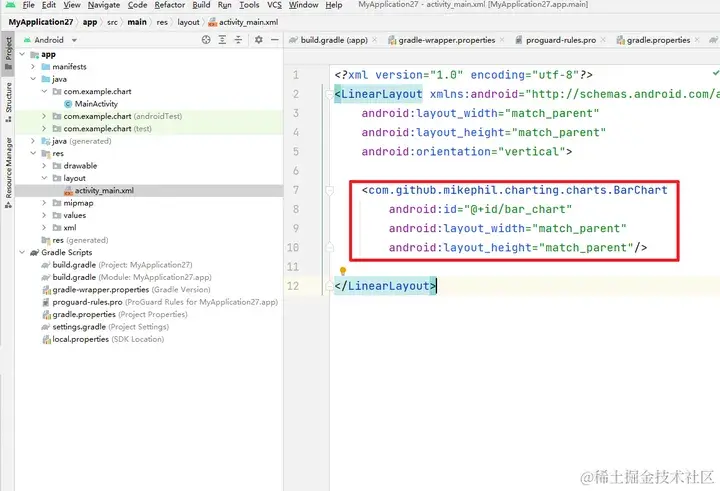Select settings.gradle in project tree
This screenshot has height=491, width=720.
105,327
